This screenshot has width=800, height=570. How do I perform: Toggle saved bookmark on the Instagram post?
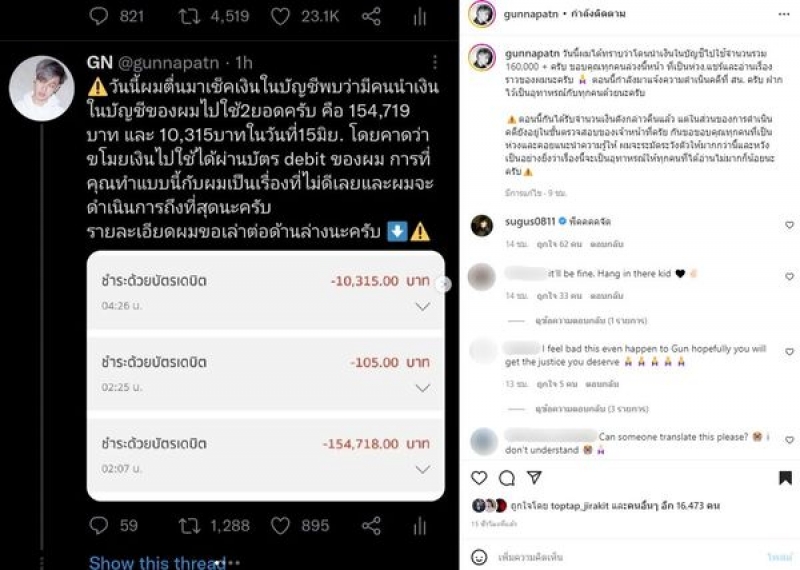coord(785,478)
